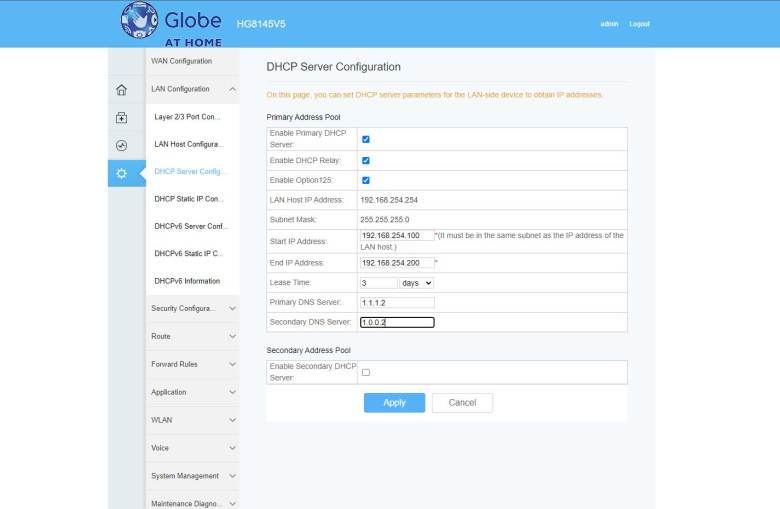Click the Logout link
This screenshot has width=780, height=509.
(x=639, y=24)
